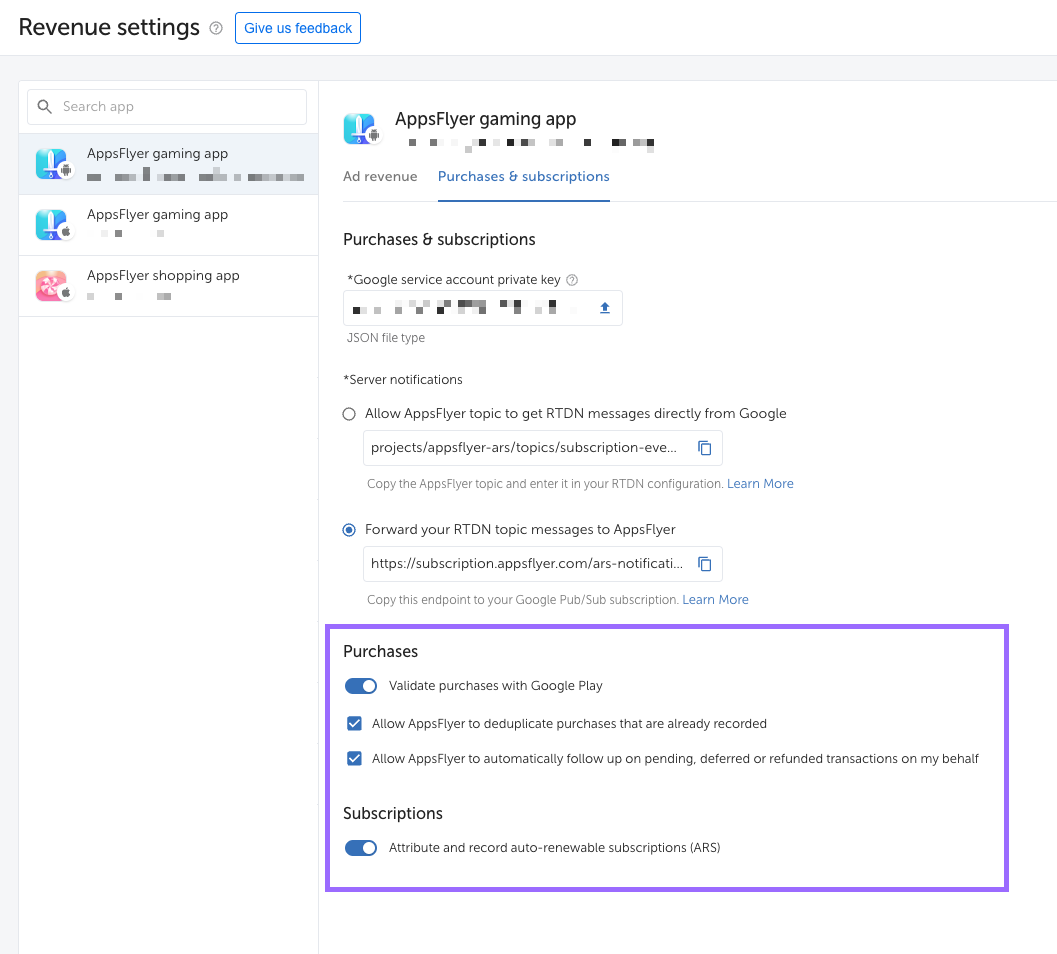This screenshot has height=954, width=1057.
Task: Select Forward your RTDN topic messages option
Action: (349, 530)
